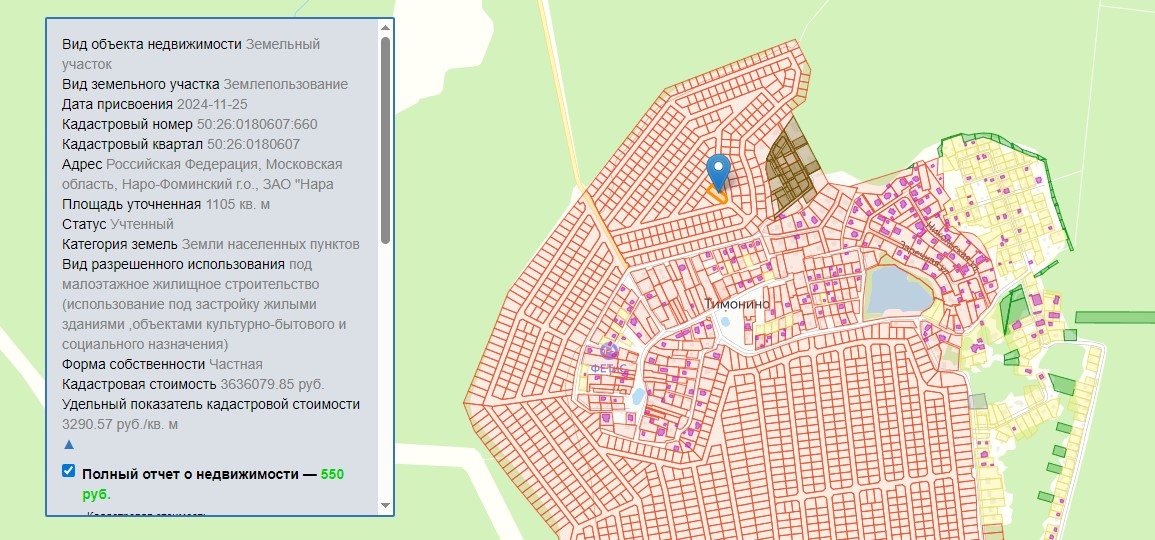The image size is (1155, 540).
Task: Click the green 550 руб. price text
Action: (x=213, y=484)
